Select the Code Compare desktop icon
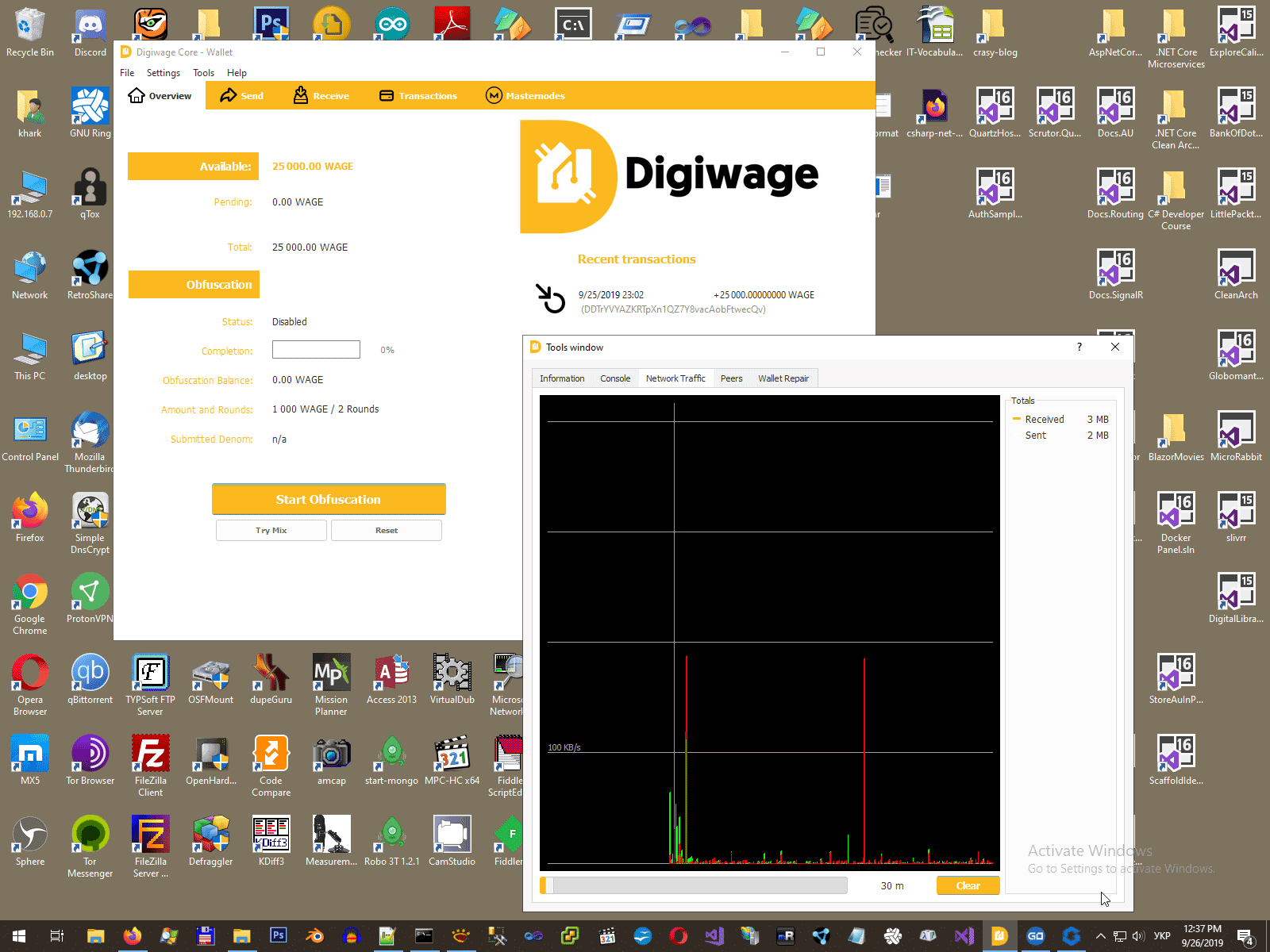 pos(271,766)
